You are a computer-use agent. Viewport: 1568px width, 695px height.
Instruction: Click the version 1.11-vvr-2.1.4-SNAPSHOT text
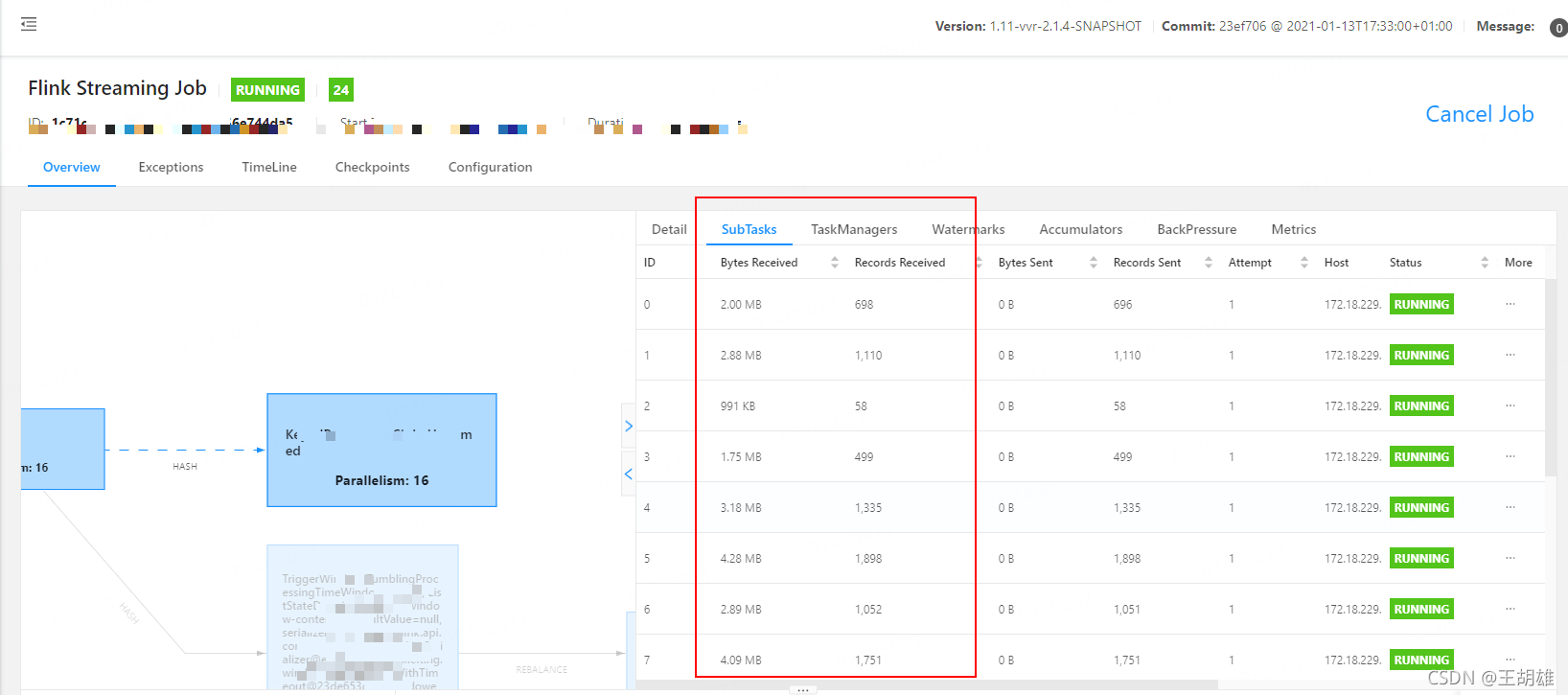coord(1066,27)
